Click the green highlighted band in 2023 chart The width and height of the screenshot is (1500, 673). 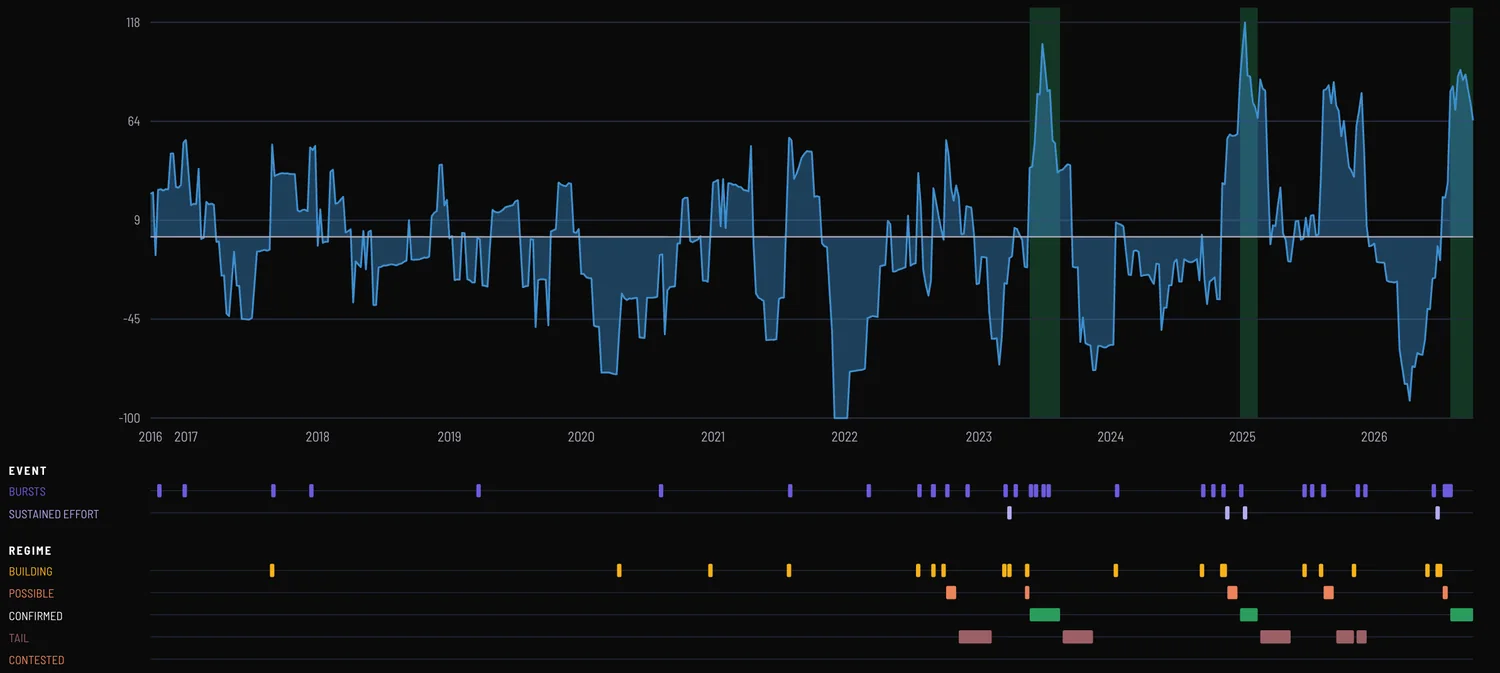tap(1045, 213)
